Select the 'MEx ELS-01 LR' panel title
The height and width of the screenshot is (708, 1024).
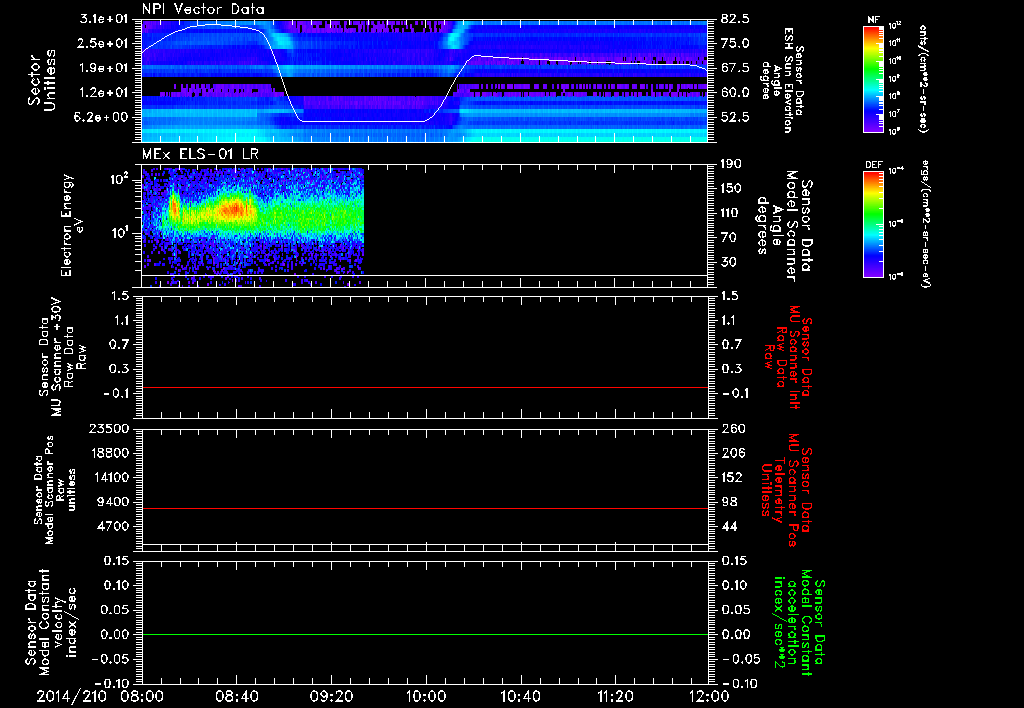point(200,153)
